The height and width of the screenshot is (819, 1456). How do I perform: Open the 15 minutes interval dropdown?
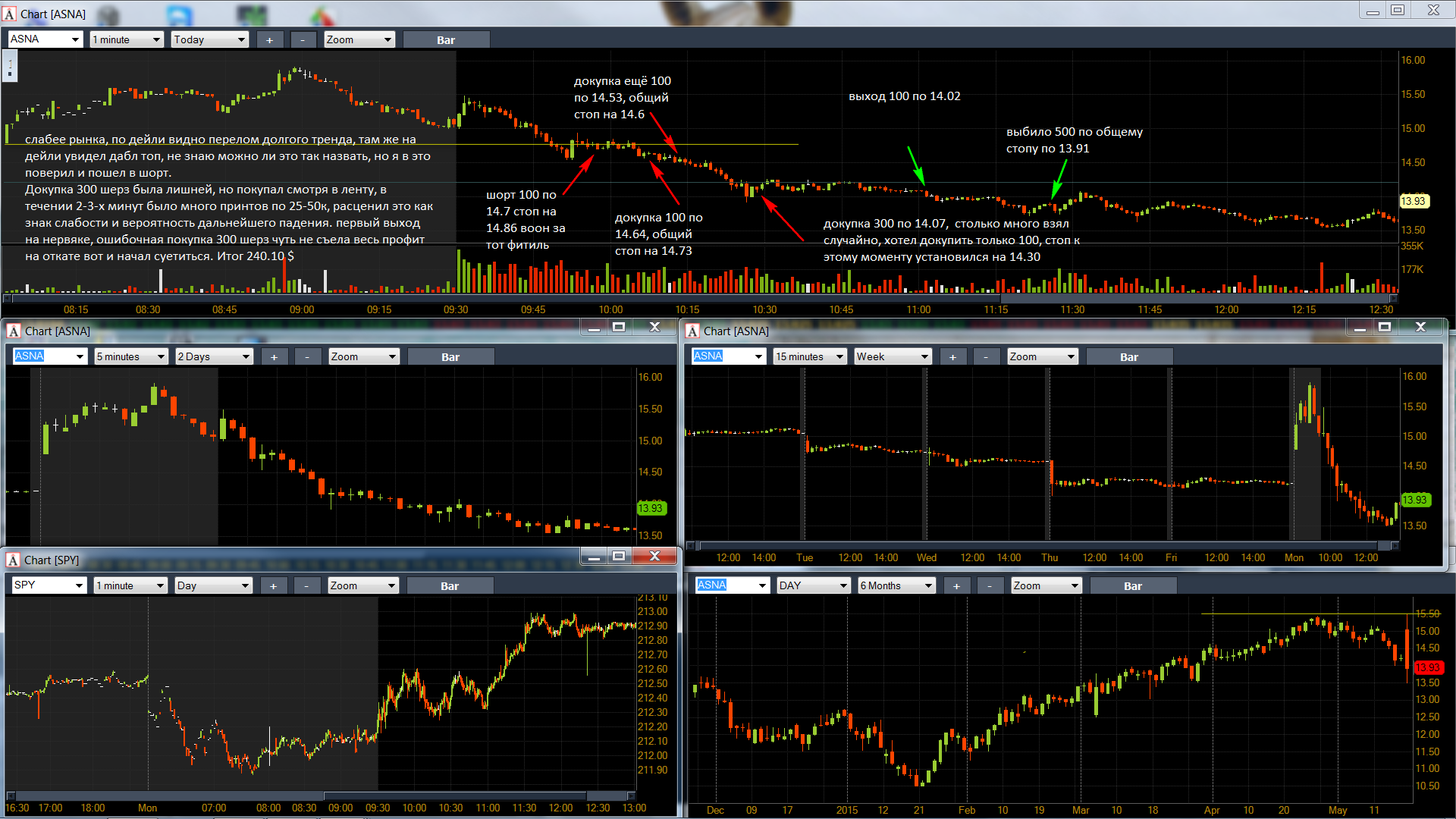click(x=809, y=356)
